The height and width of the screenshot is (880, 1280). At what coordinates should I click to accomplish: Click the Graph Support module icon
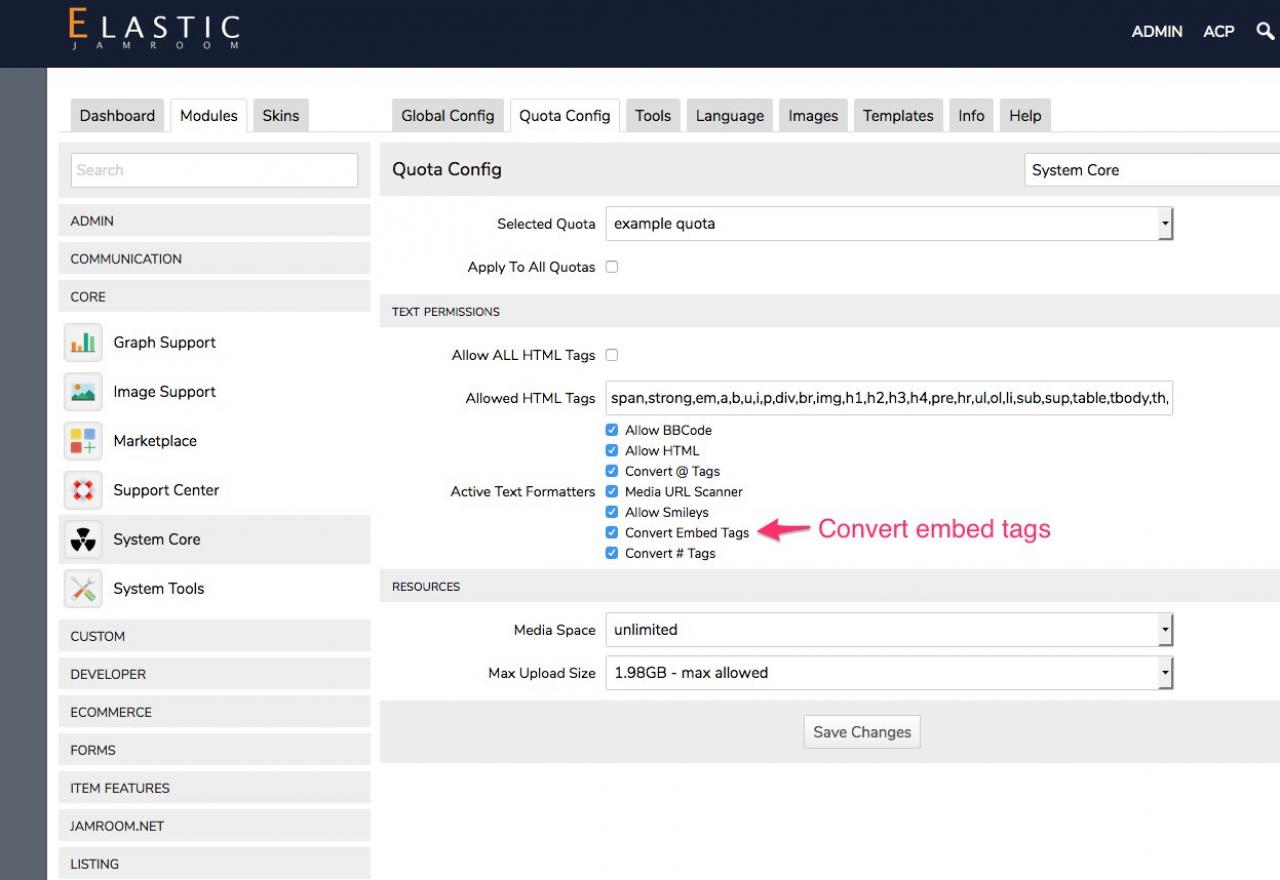83,343
